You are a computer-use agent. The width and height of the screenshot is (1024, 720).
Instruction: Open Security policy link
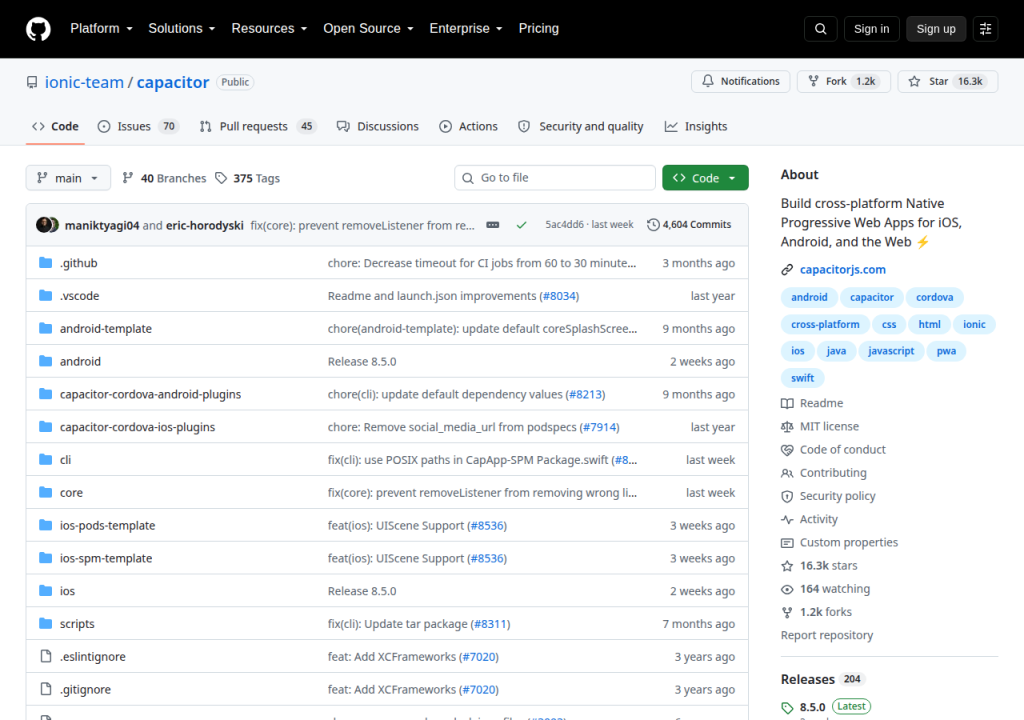point(828,496)
